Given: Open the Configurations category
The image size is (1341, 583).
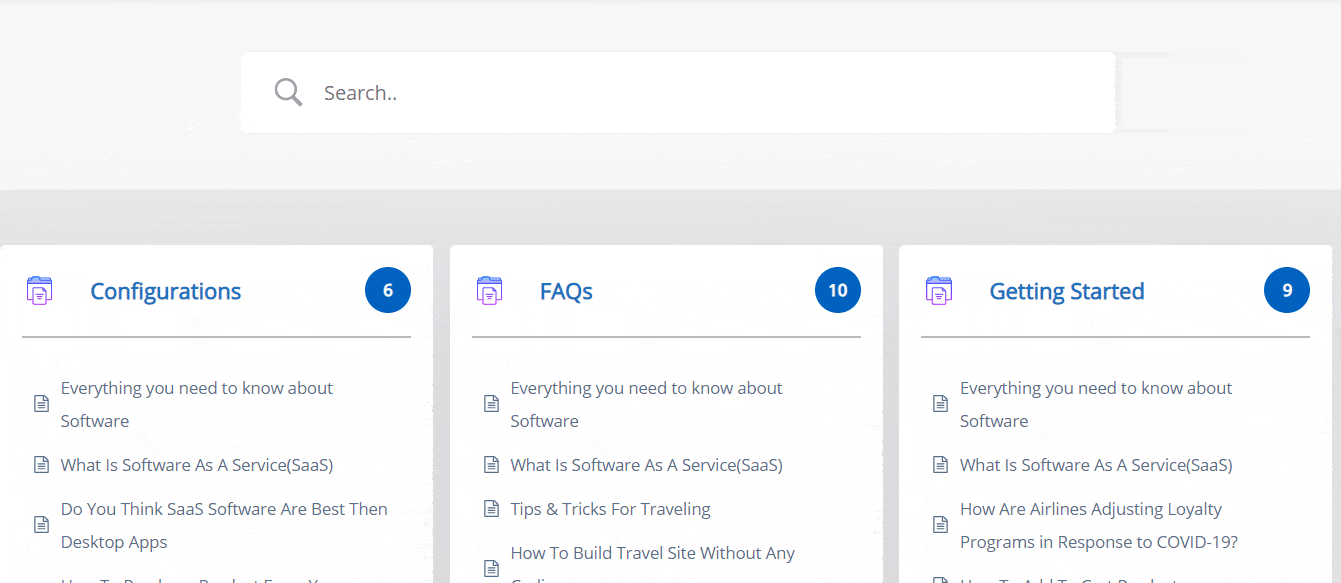Looking at the screenshot, I should coord(166,291).
